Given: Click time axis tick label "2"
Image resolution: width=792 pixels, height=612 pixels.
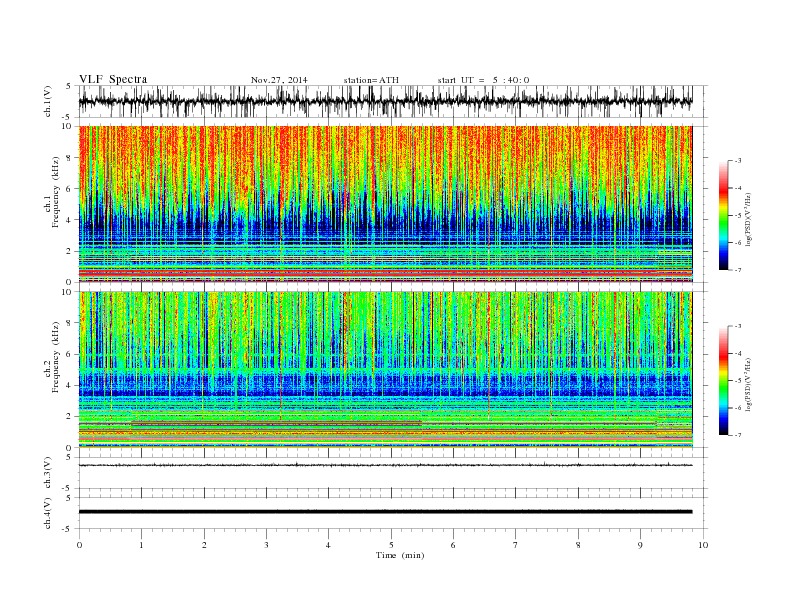Looking at the screenshot, I should click(x=204, y=545).
